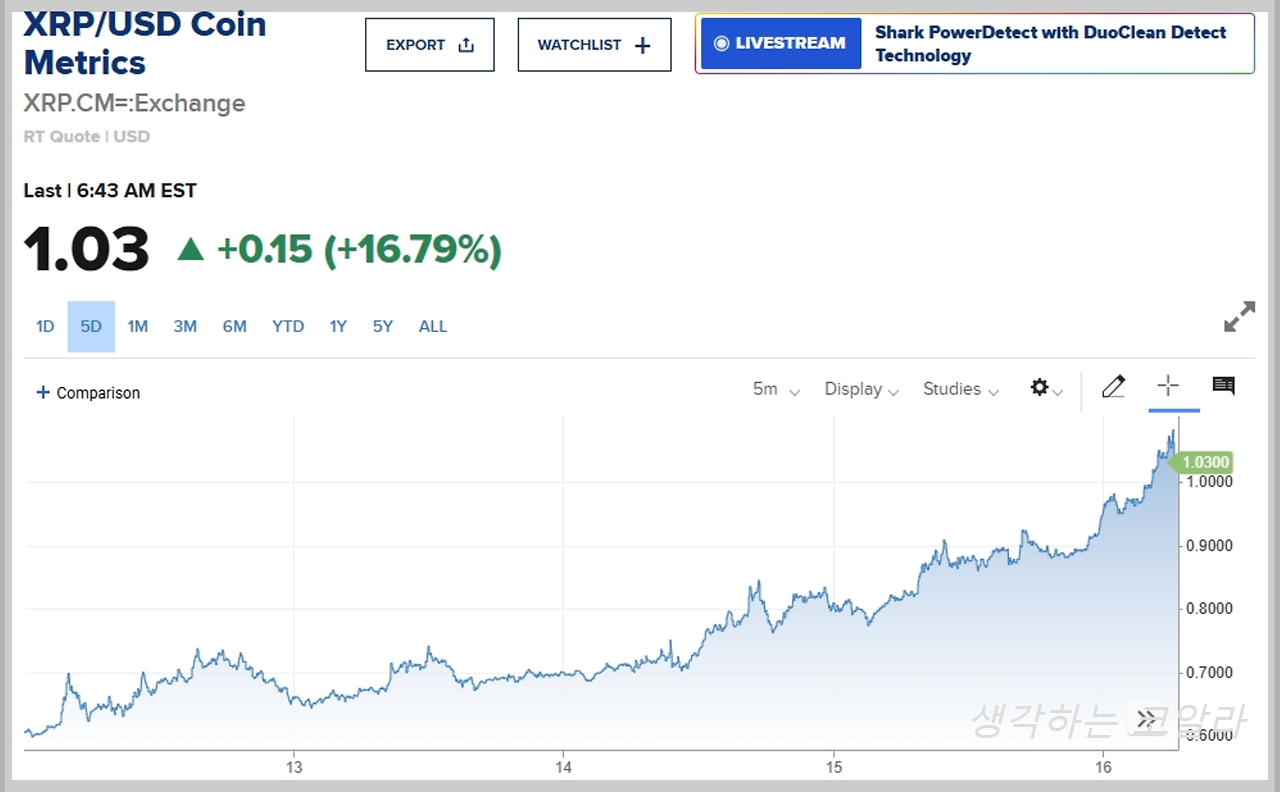Click the 0.8000 price axis label

pyautogui.click(x=1209, y=609)
